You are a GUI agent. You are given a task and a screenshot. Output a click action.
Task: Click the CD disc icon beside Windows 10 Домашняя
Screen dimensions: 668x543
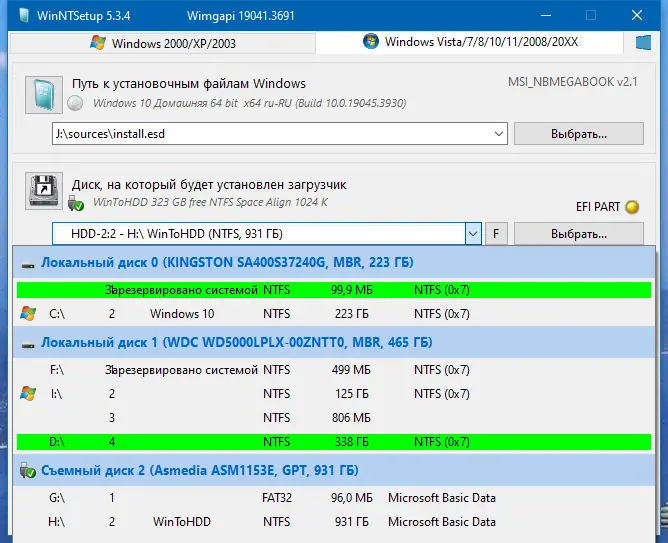75,103
